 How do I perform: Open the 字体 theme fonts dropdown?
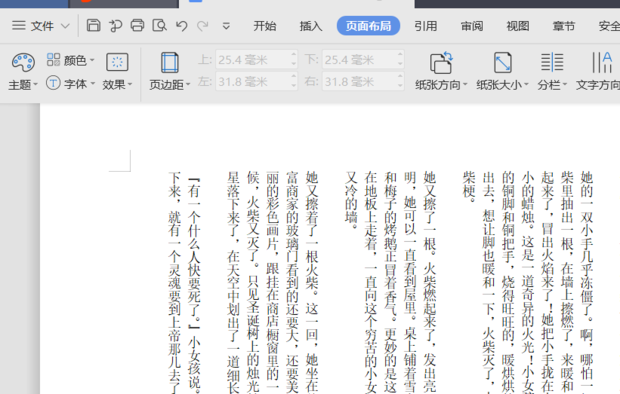pos(70,83)
